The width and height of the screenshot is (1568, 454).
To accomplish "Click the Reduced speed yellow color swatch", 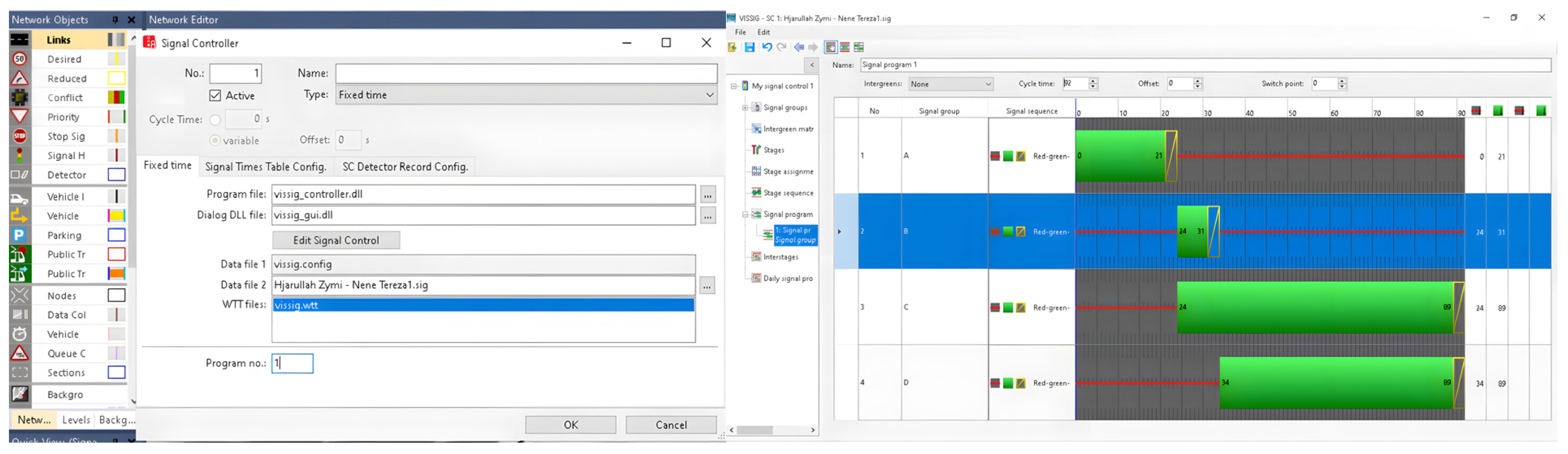I will (x=116, y=78).
